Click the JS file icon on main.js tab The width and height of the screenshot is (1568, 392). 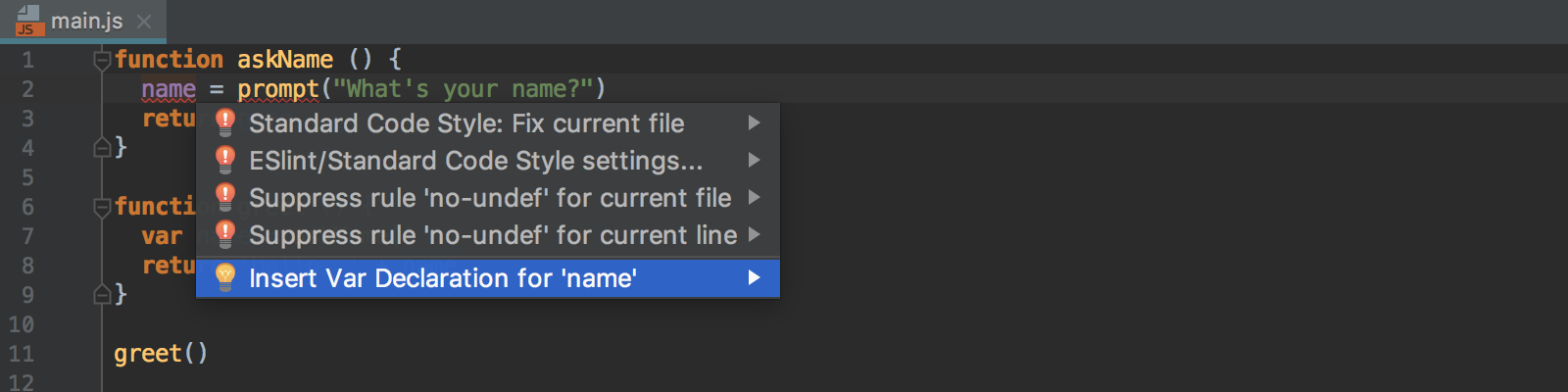27,21
